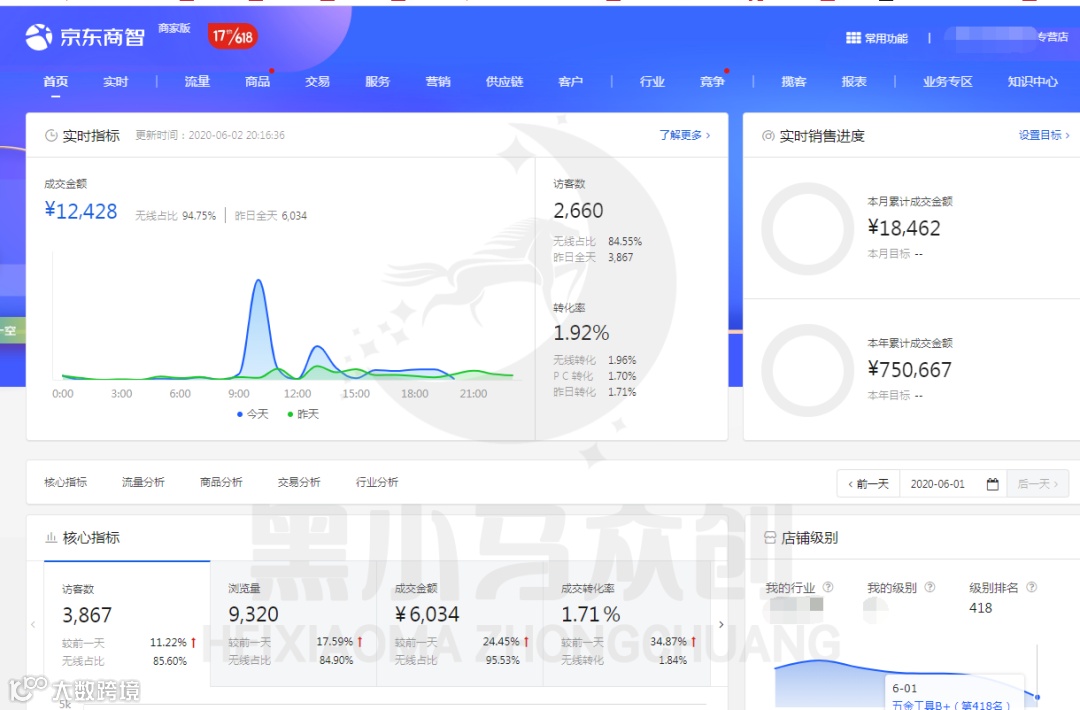Open the 报表 navigation tab
The height and width of the screenshot is (710, 1080).
[854, 81]
